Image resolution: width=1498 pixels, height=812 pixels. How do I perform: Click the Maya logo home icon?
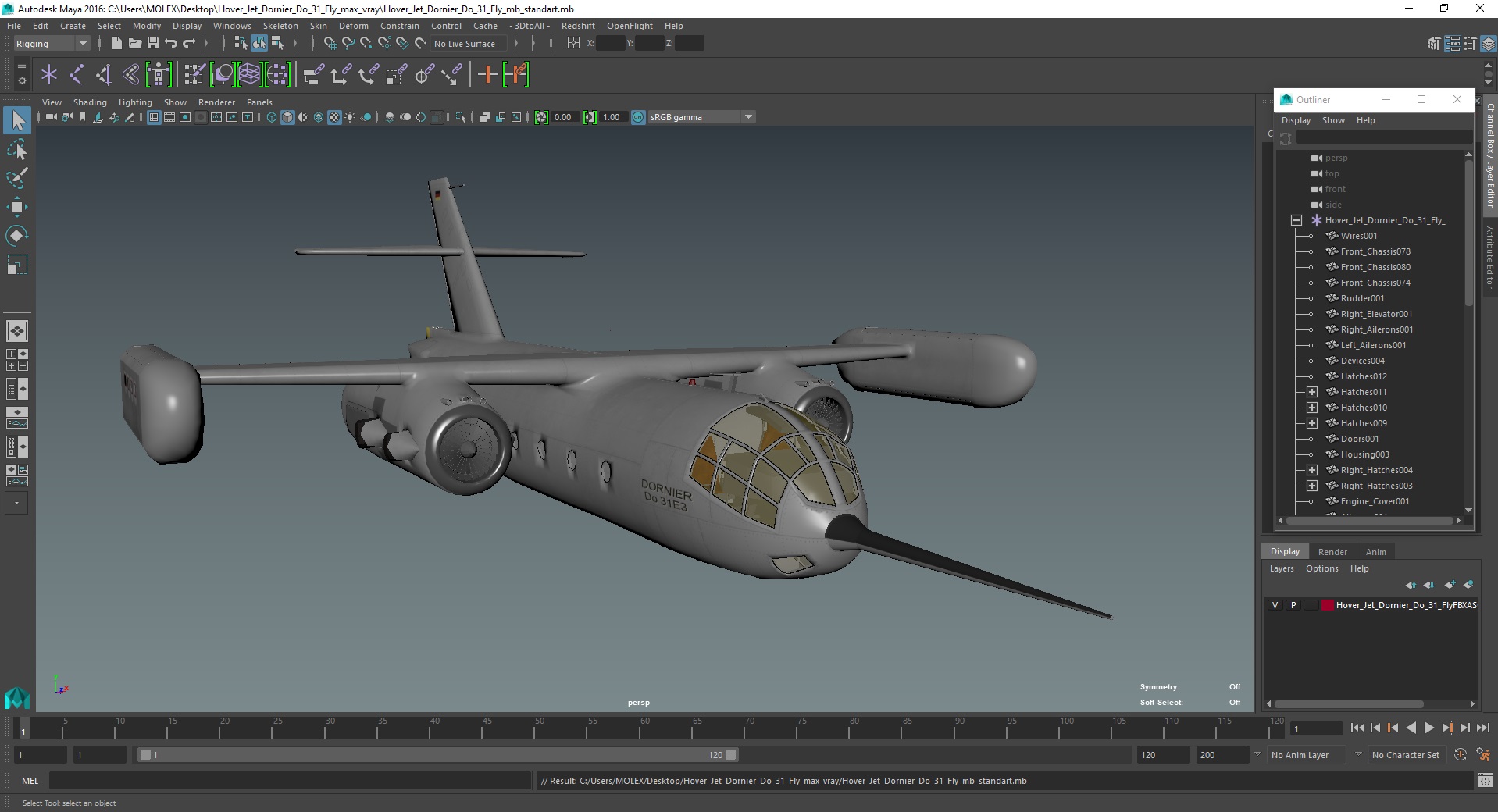pyautogui.click(x=16, y=697)
